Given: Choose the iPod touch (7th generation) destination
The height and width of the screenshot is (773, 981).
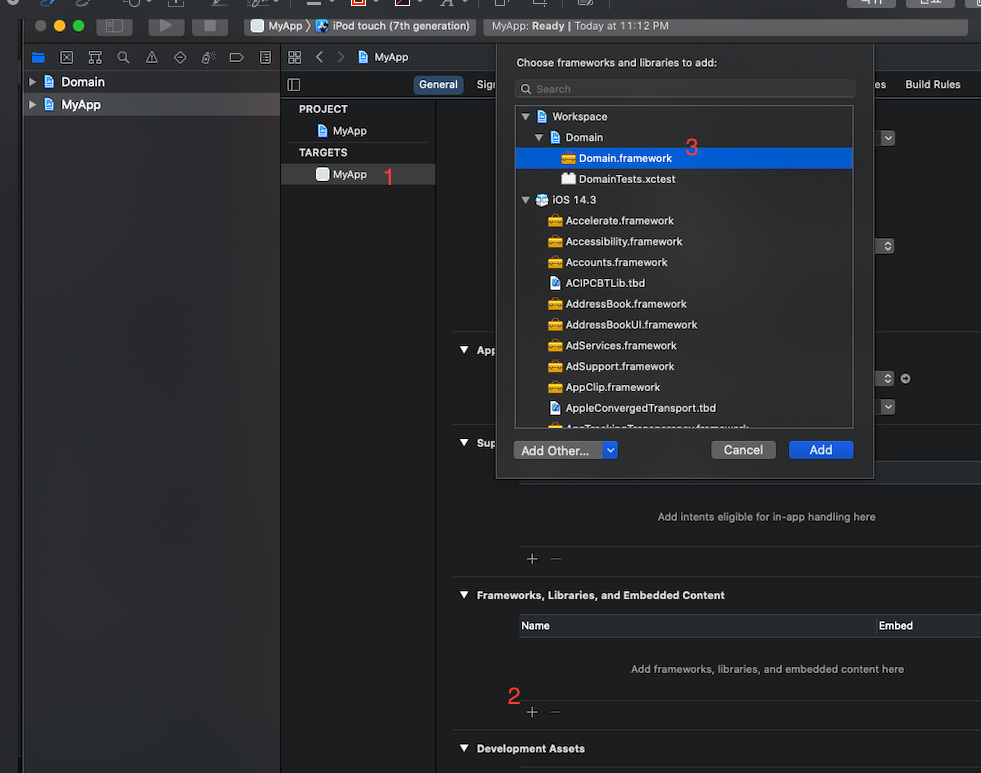Looking at the screenshot, I should coord(394,26).
